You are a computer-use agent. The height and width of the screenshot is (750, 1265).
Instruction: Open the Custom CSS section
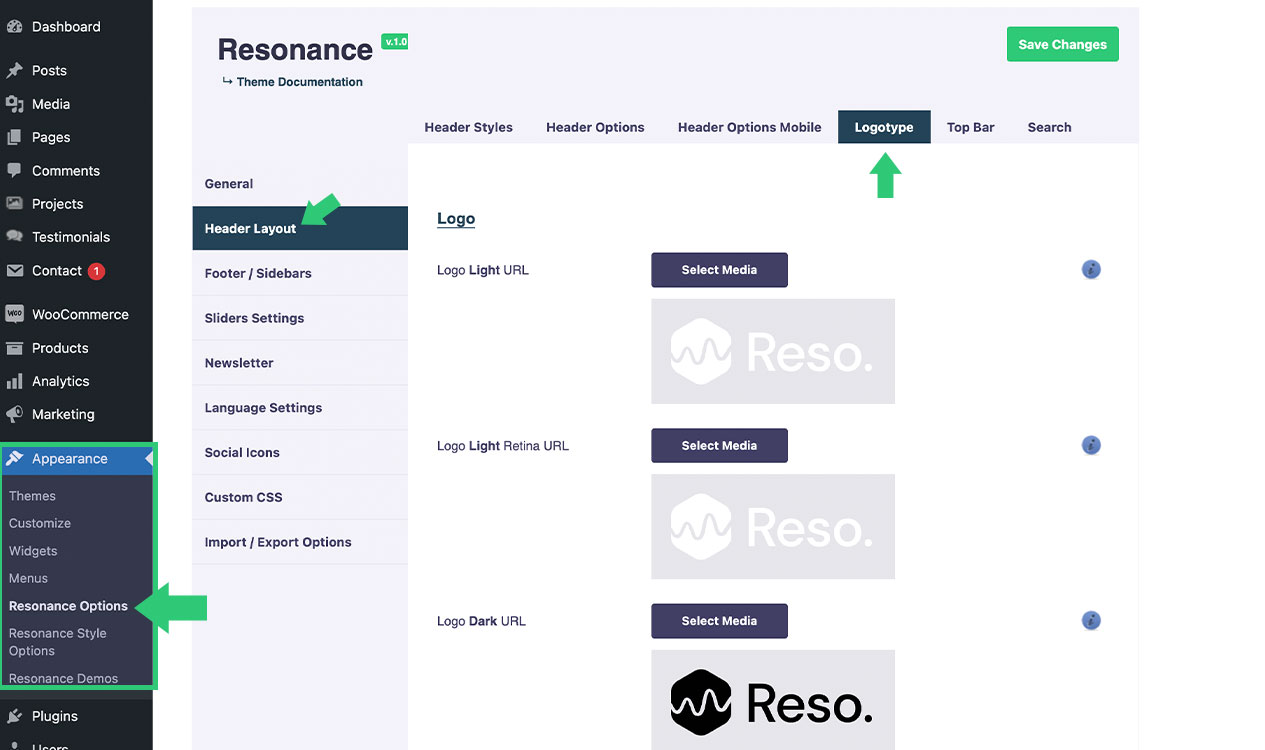pyautogui.click(x=243, y=497)
